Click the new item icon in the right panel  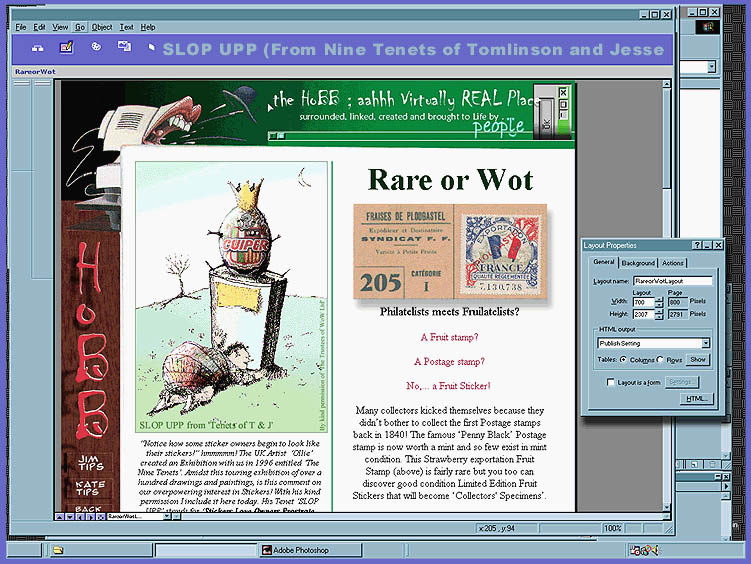(694, 464)
